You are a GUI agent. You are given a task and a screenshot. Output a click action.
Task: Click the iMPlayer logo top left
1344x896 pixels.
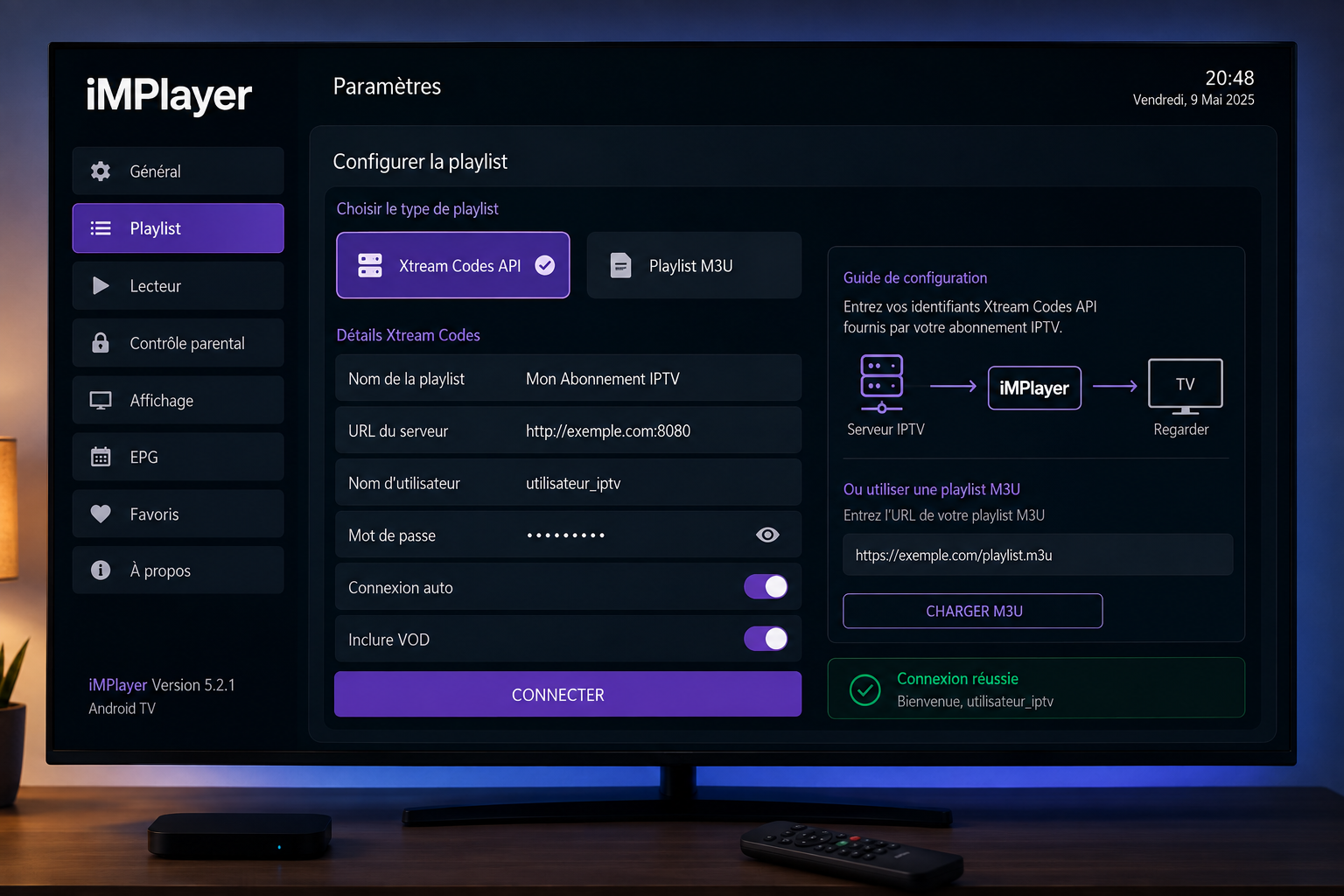pos(169,94)
